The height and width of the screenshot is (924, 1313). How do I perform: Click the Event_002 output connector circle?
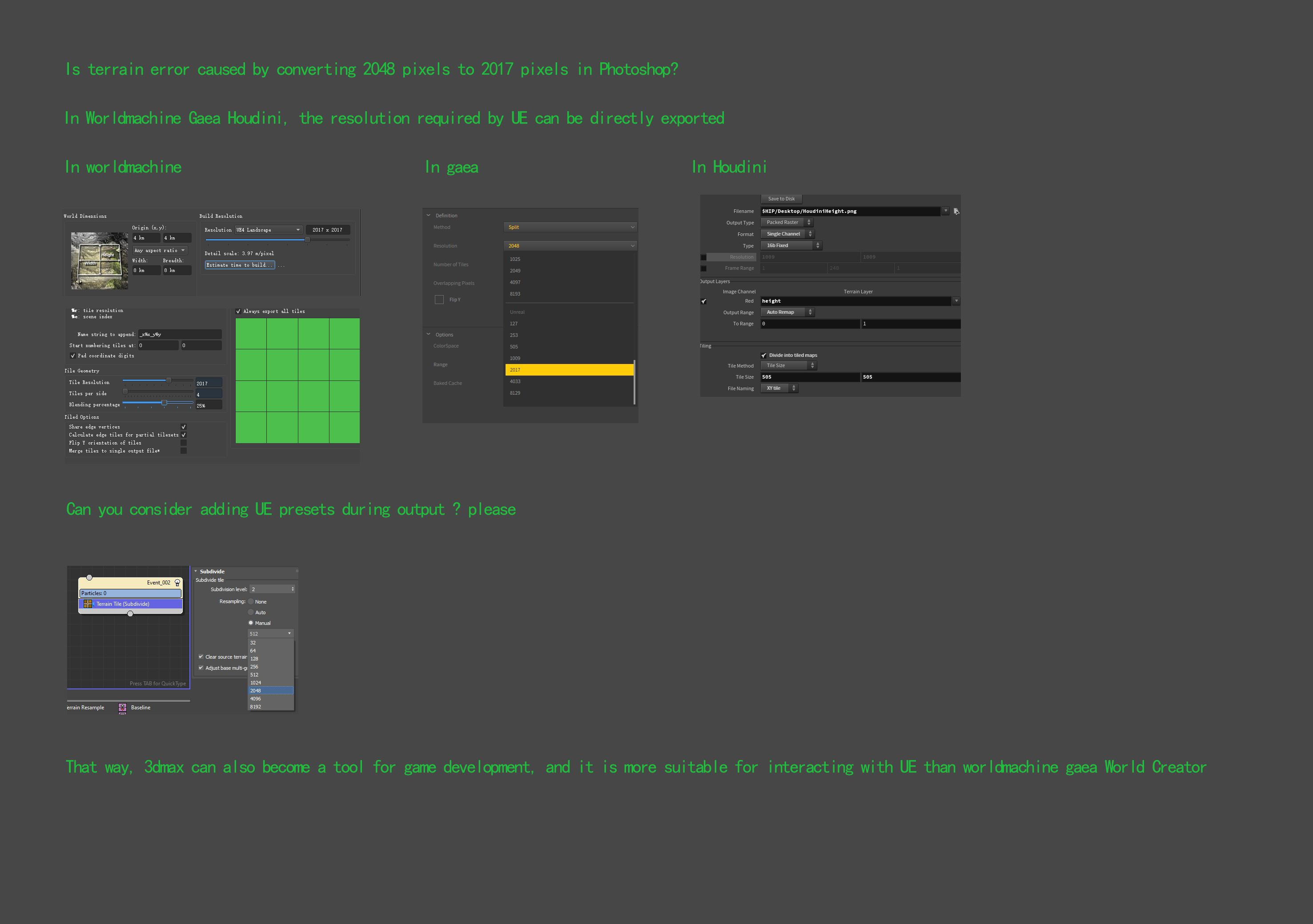click(x=130, y=613)
